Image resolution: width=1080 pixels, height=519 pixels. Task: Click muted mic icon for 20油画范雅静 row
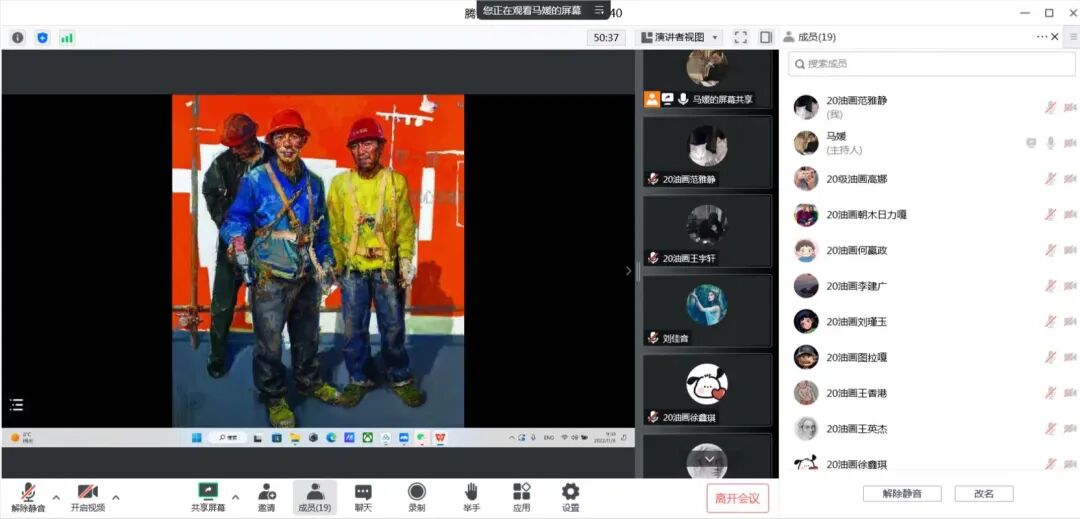click(x=1050, y=107)
